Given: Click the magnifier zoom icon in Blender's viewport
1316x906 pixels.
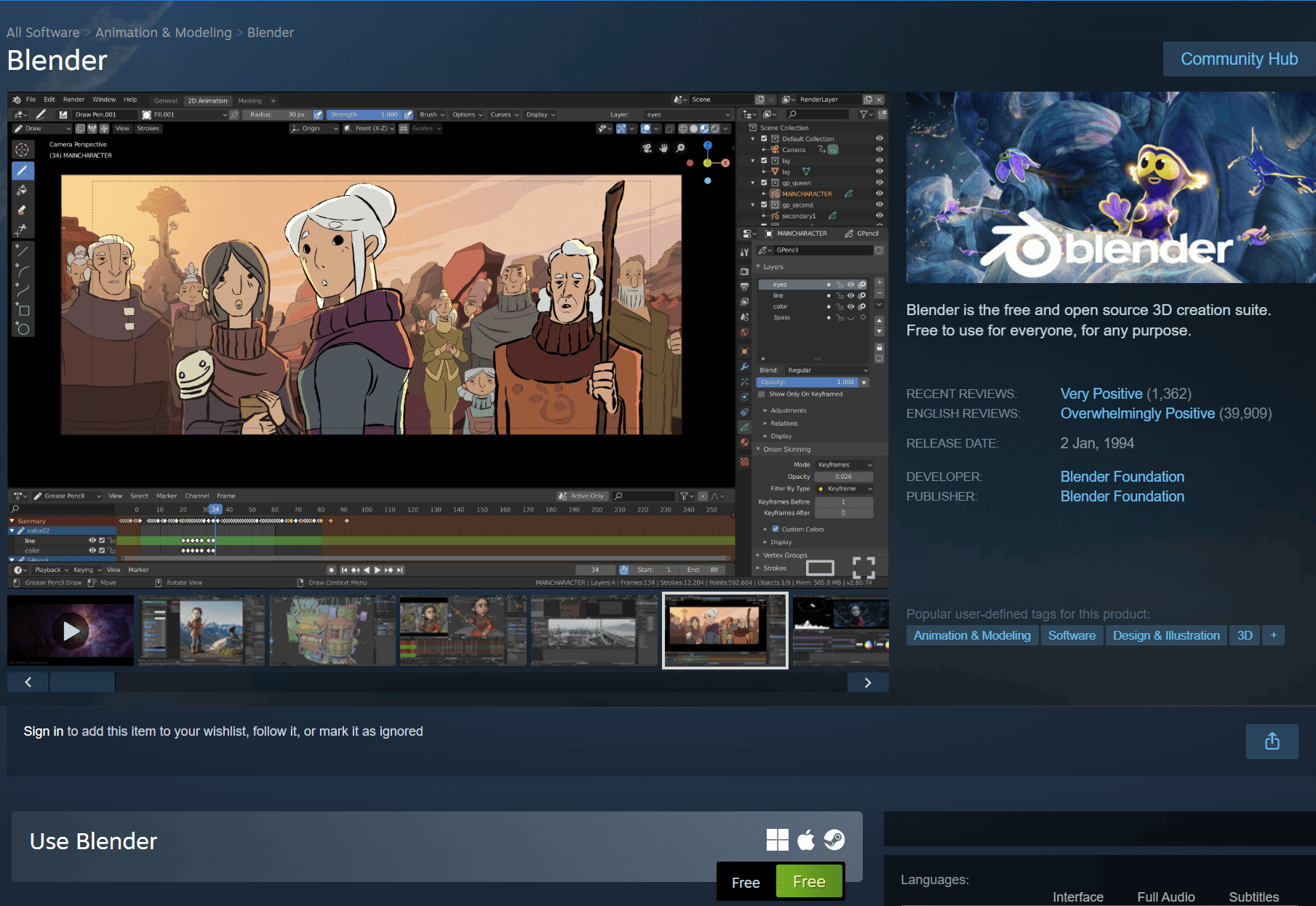Looking at the screenshot, I should click(680, 148).
